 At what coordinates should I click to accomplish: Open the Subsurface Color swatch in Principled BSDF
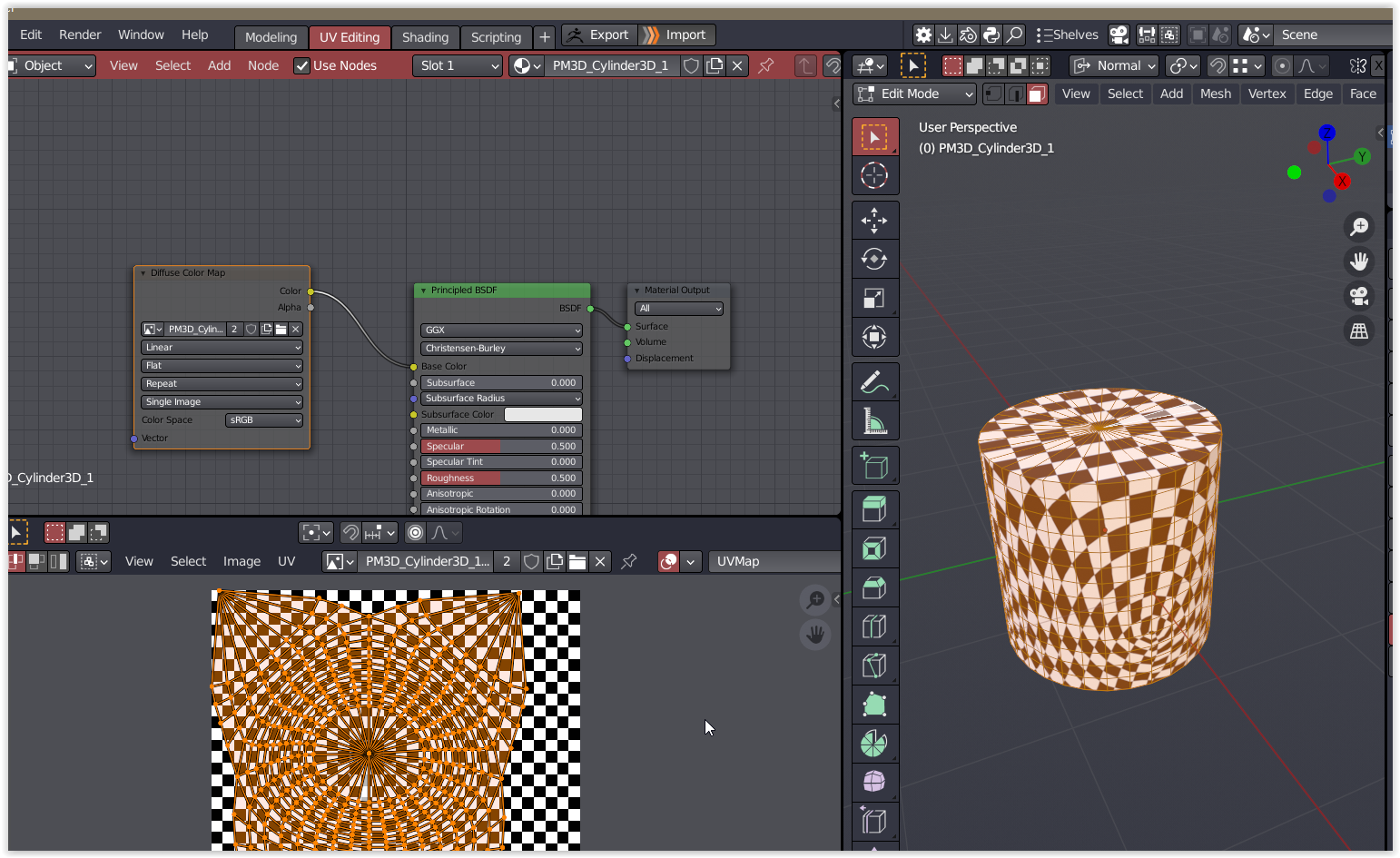pos(543,414)
